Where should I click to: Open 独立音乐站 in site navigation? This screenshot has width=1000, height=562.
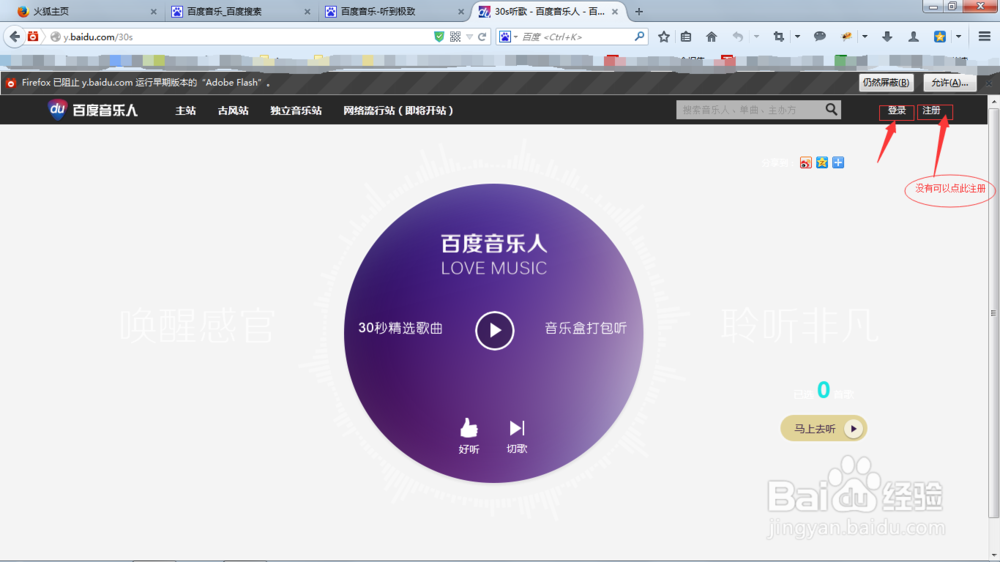pos(296,110)
